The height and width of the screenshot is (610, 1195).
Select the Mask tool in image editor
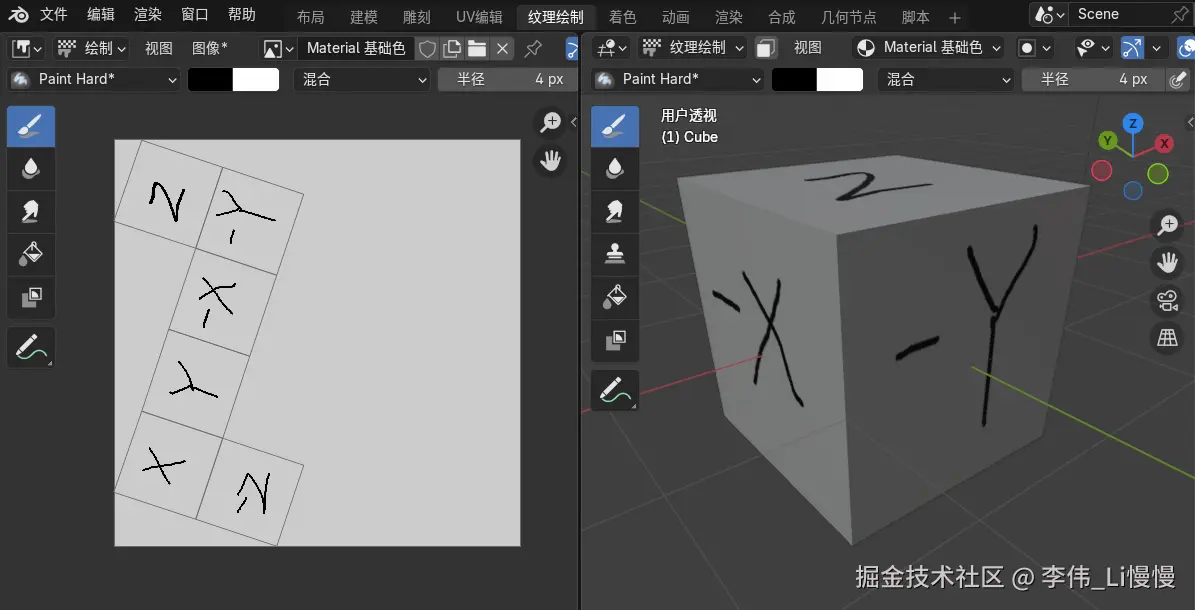click(x=31, y=297)
